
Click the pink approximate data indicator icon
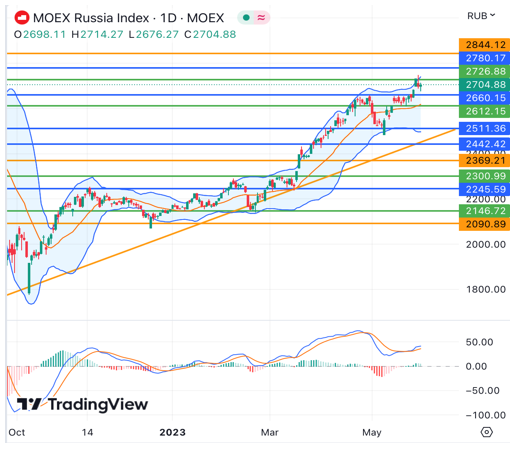click(x=262, y=17)
